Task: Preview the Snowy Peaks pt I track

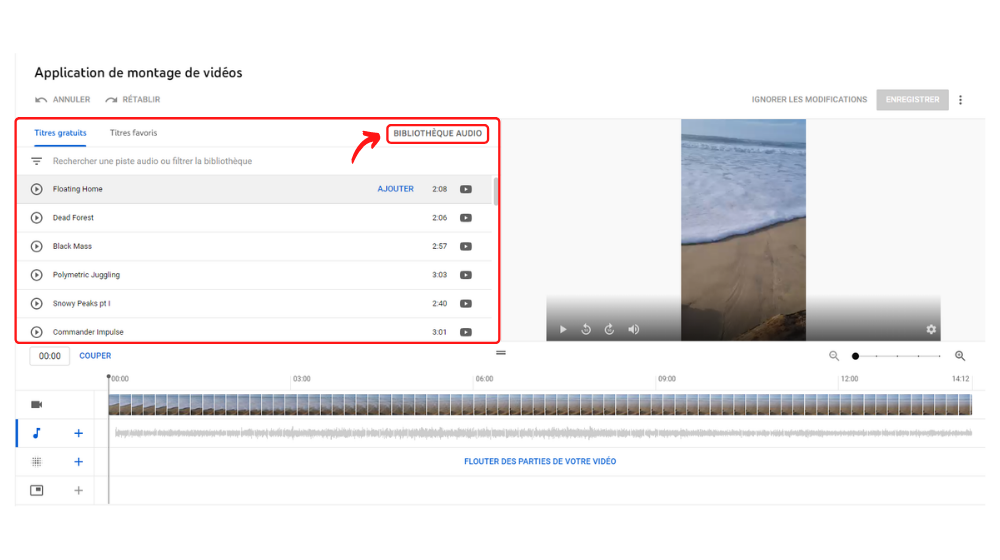Action: coord(36,304)
